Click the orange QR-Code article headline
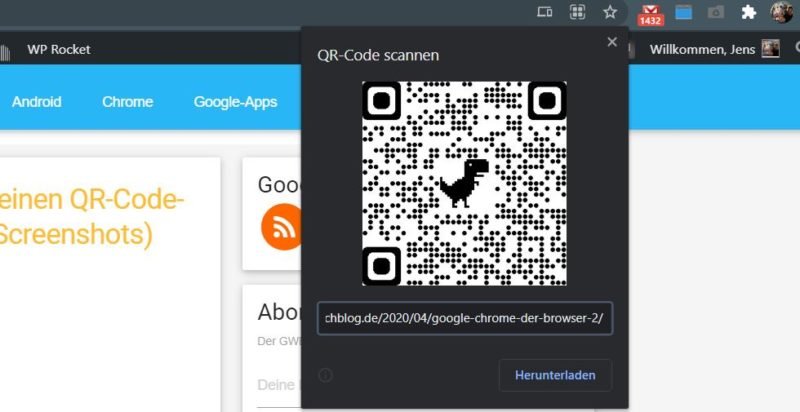800x412 pixels. tap(92, 218)
